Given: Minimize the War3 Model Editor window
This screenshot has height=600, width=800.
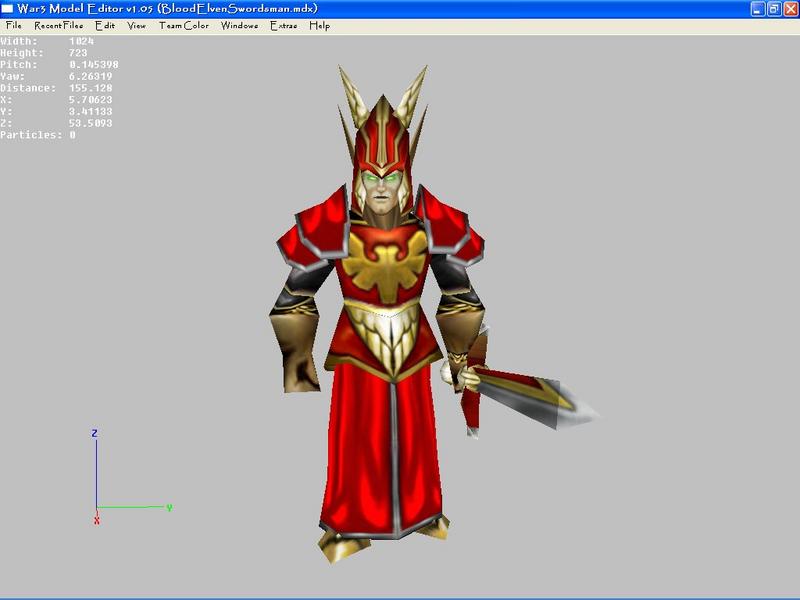Looking at the screenshot, I should (758, 9).
